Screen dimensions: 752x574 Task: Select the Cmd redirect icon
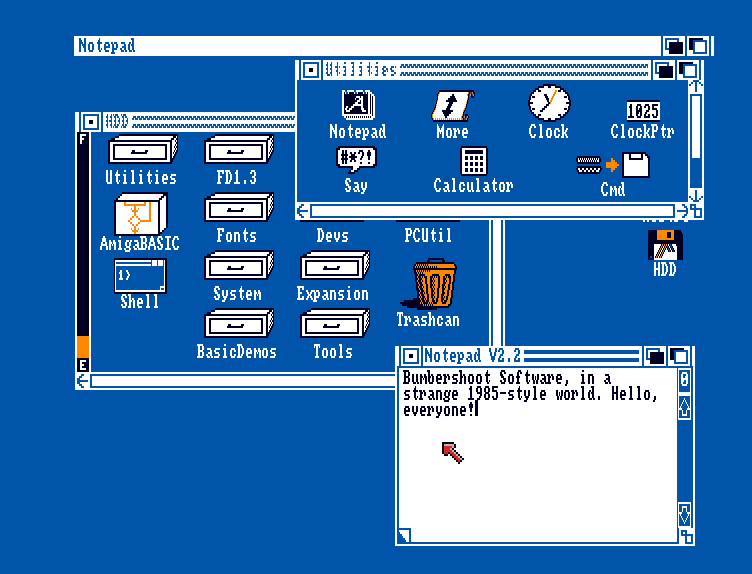tap(612, 165)
